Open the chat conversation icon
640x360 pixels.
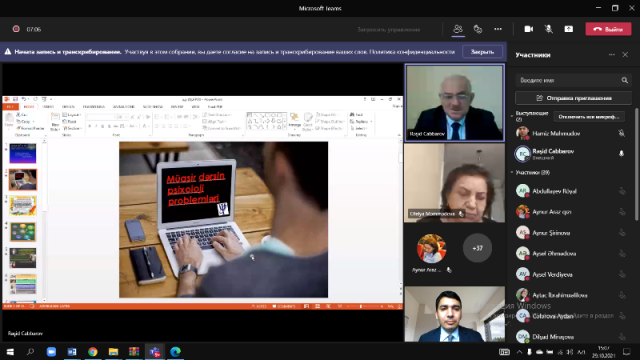pos(478,29)
